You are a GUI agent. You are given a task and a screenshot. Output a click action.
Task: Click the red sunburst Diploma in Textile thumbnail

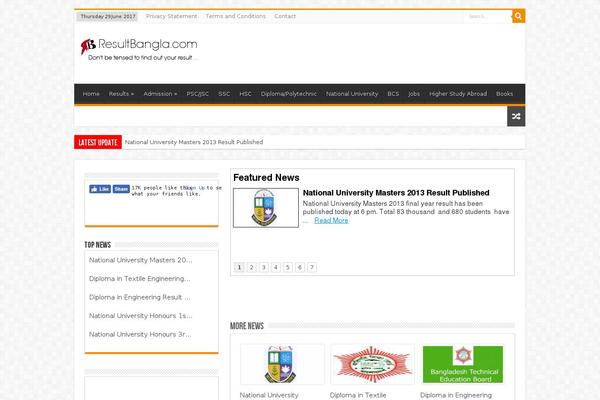click(372, 364)
